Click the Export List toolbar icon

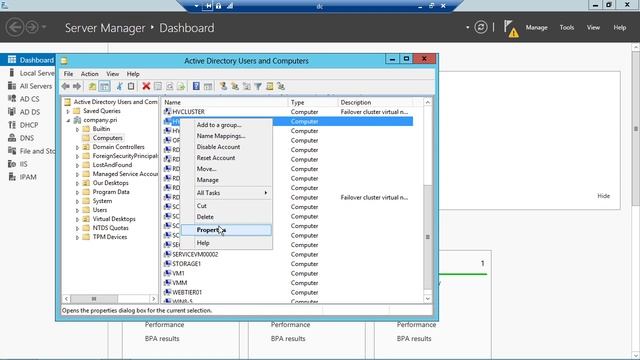(x=181, y=86)
